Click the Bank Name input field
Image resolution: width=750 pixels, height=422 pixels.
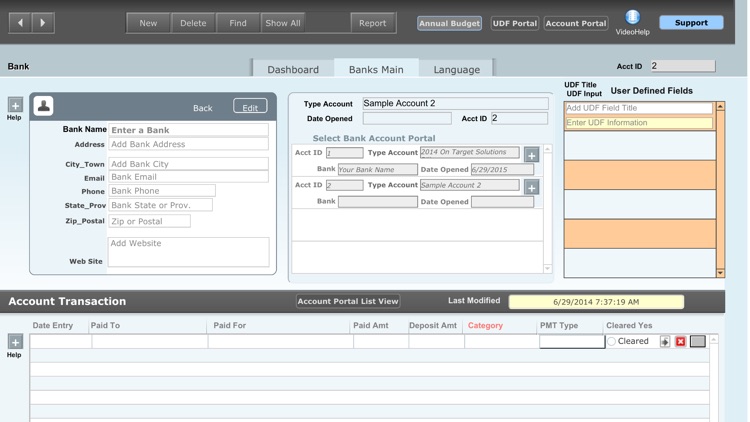pyautogui.click(x=188, y=130)
